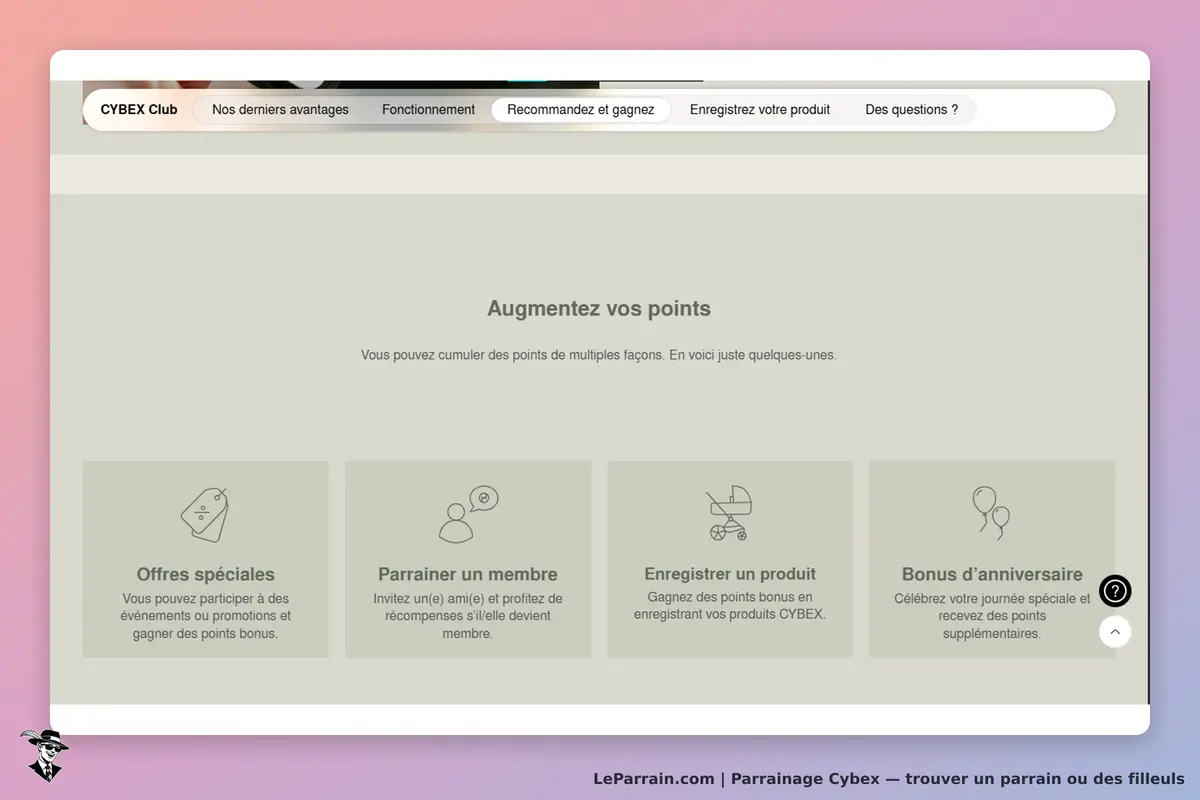Open the black question mark help button
Screen dimensions: 1200x800
pos(1115,591)
